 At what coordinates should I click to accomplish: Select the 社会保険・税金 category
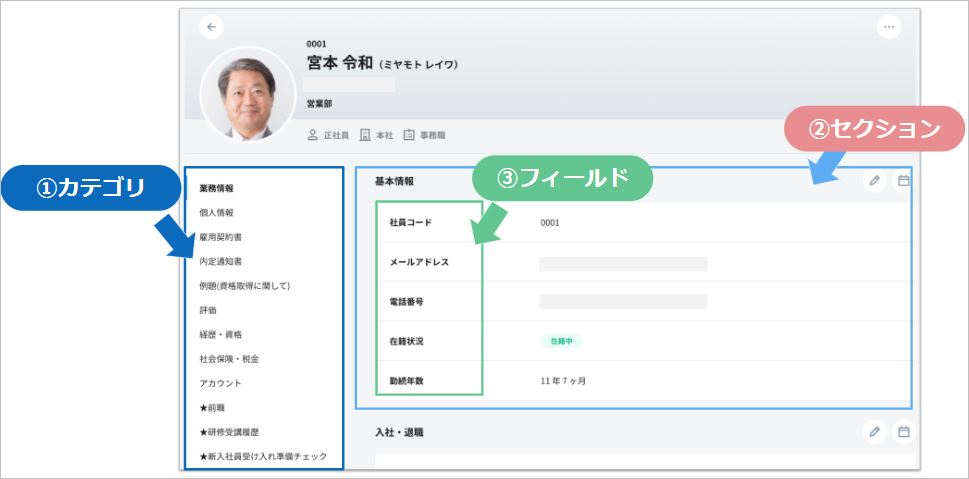(x=229, y=358)
